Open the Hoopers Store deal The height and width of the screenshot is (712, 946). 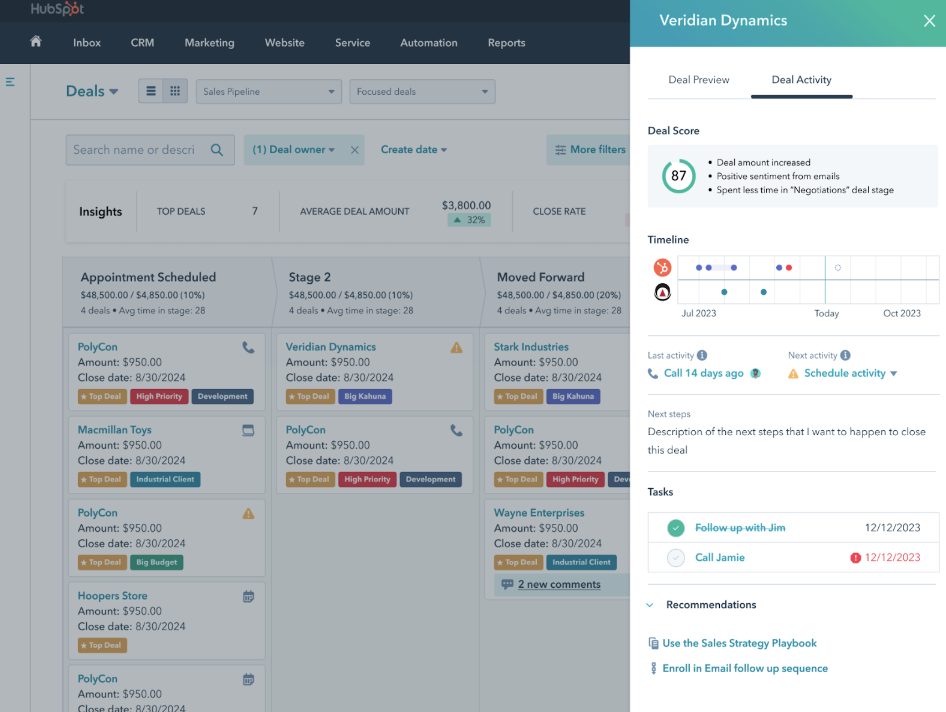(112, 596)
